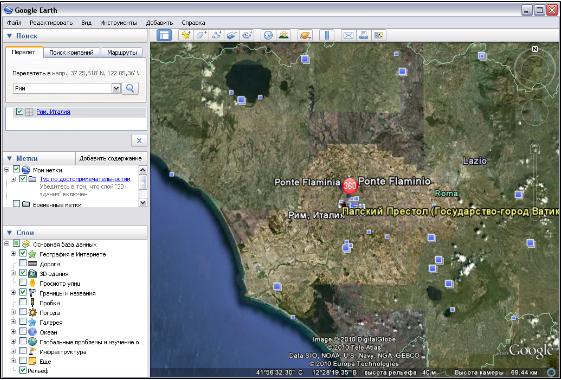
Task: Add an image overlay using the toolbar
Action: (x=231, y=35)
